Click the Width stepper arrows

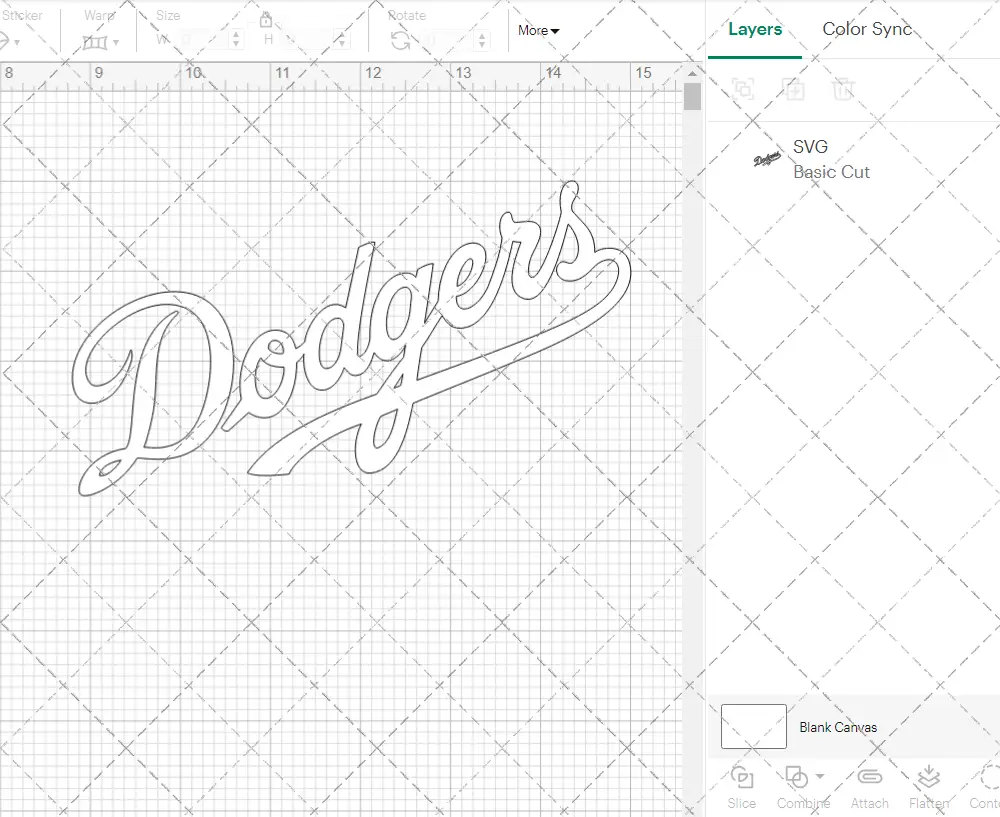click(236, 40)
